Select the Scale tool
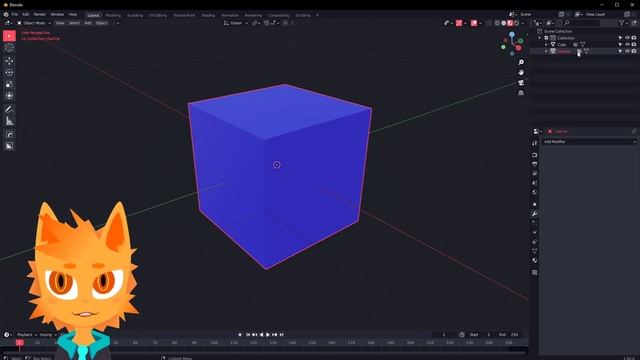 (9, 84)
